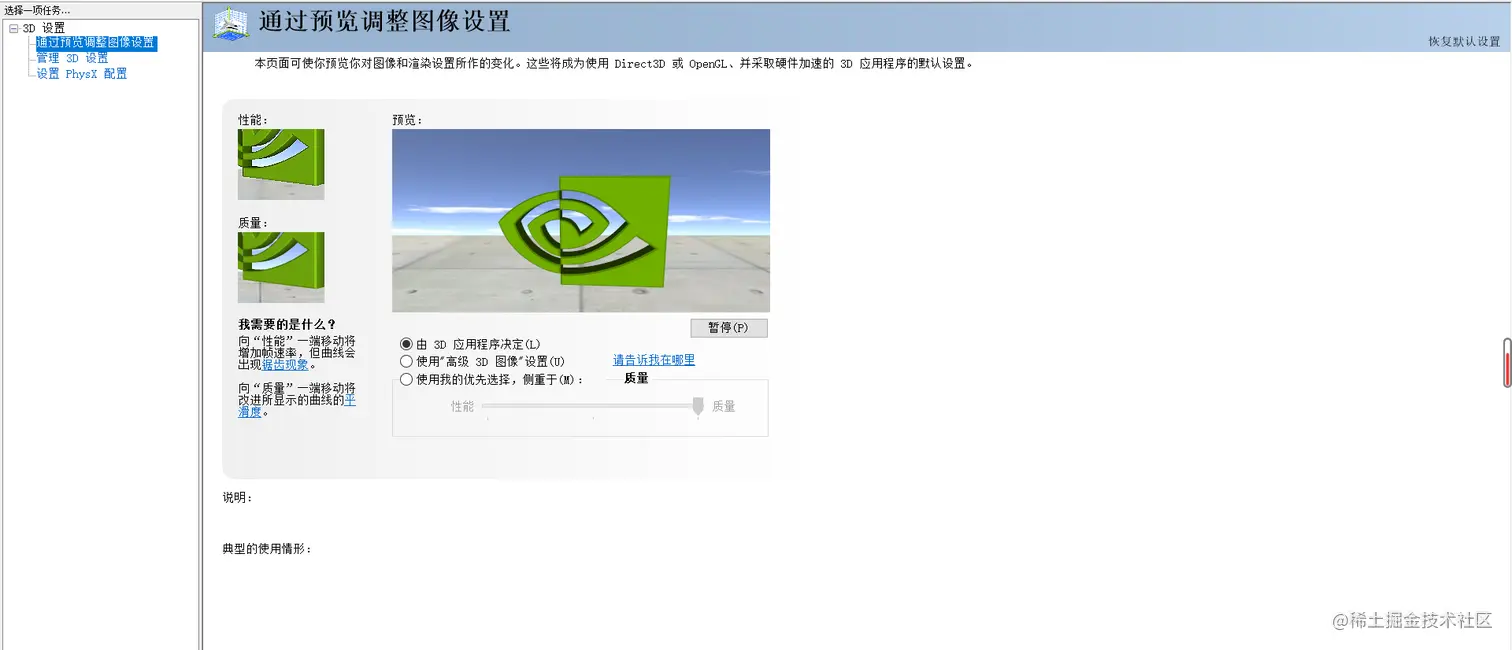Open the 请告诉我在哪里 link
Image resolution: width=1512 pixels, height=650 pixels.
click(x=654, y=360)
